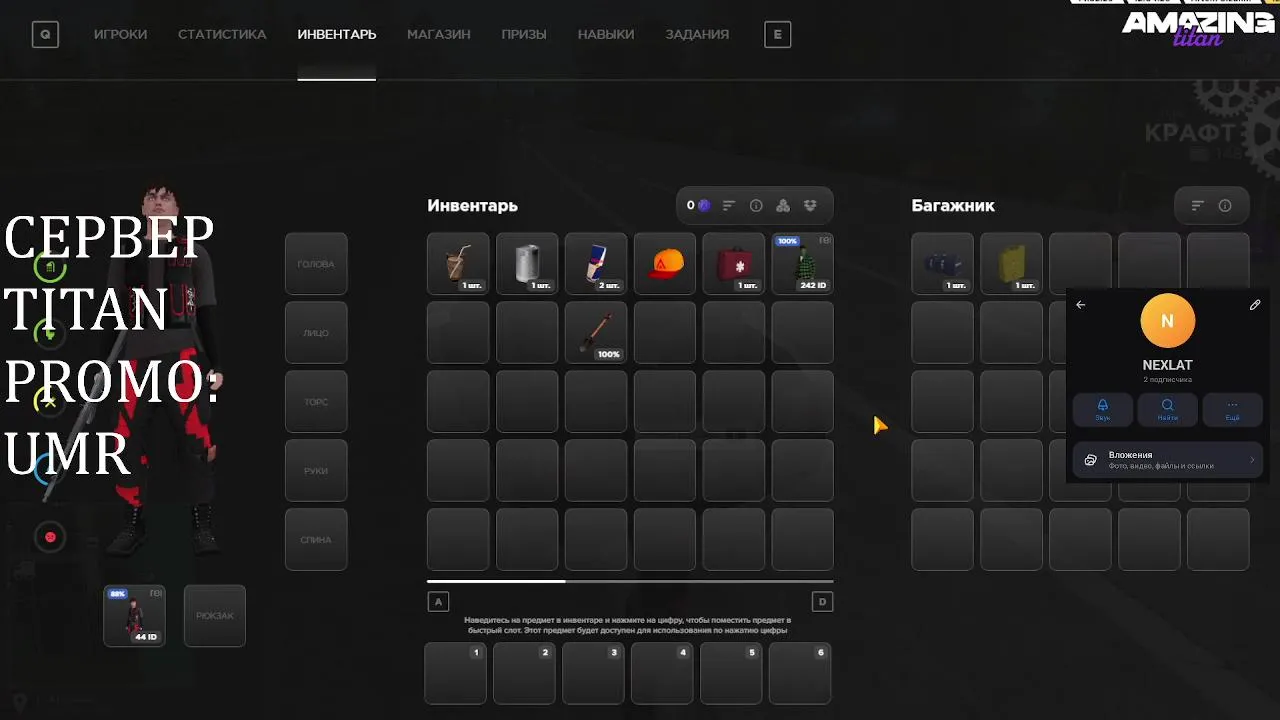Go to the ПРИЗЫ tab
Image resolution: width=1280 pixels, height=720 pixels.
tap(524, 34)
